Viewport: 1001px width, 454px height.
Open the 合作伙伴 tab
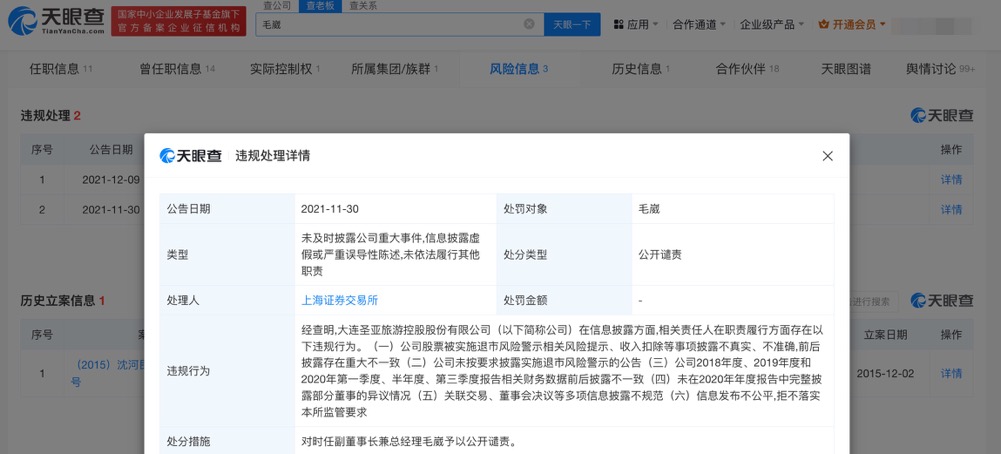click(747, 69)
